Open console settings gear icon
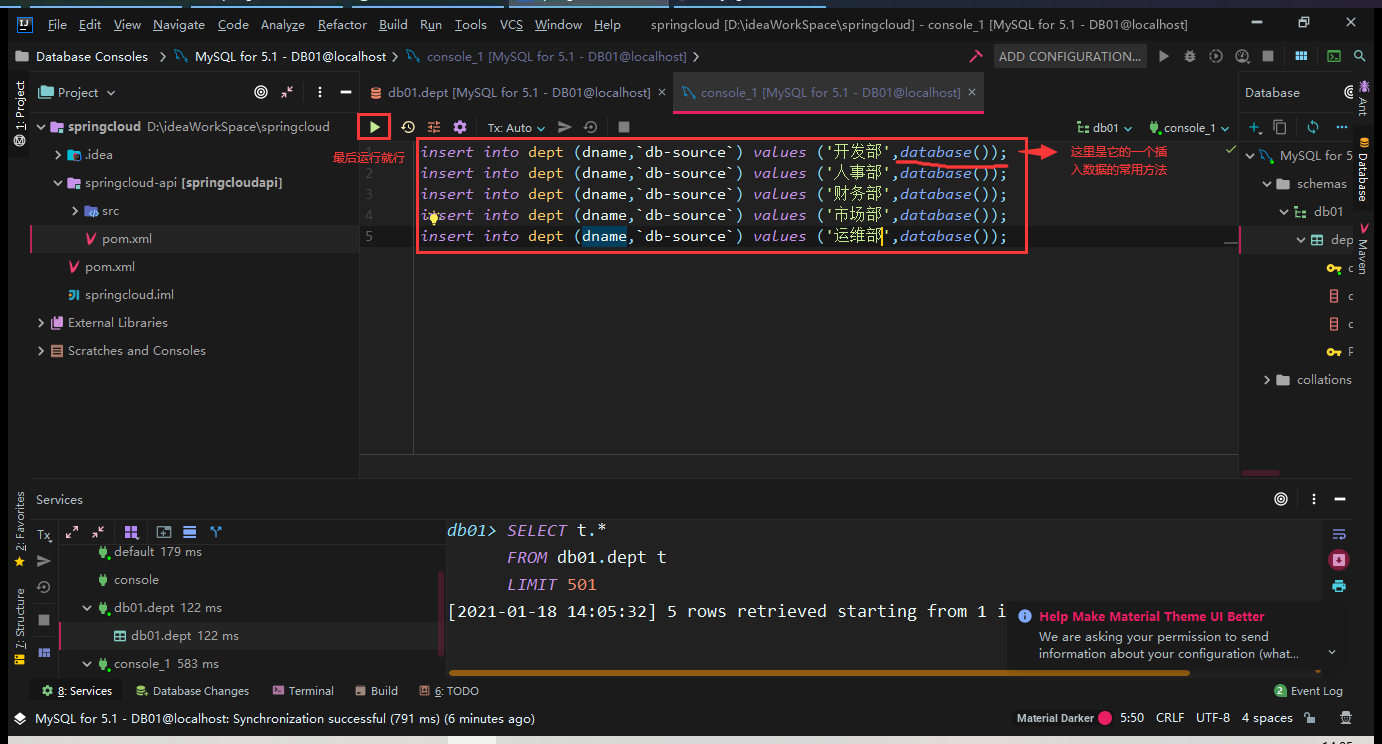Screen dimensions: 1382x744 point(460,127)
